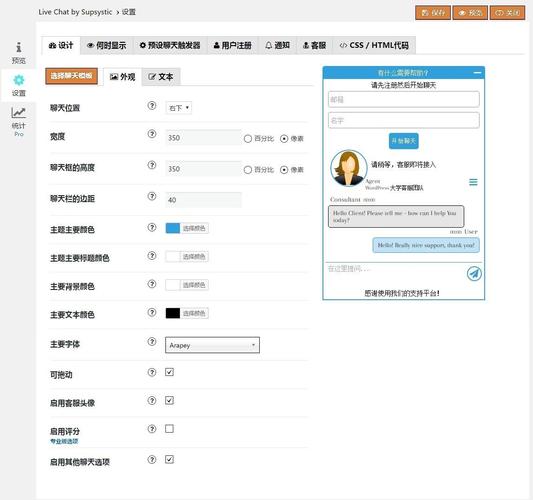This screenshot has height=500, width=533.
Task: Open the hamburger menu in chat preview
Action: click(x=473, y=182)
